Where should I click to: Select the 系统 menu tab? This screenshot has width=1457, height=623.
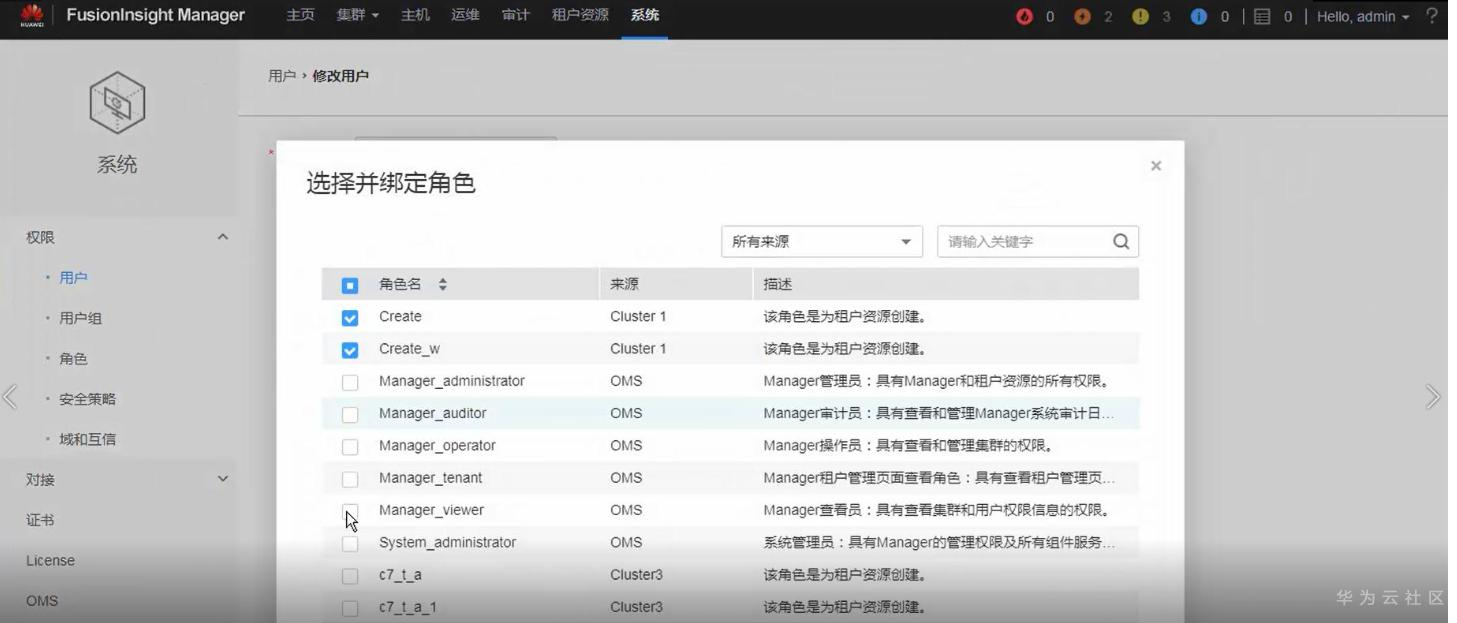645,16
